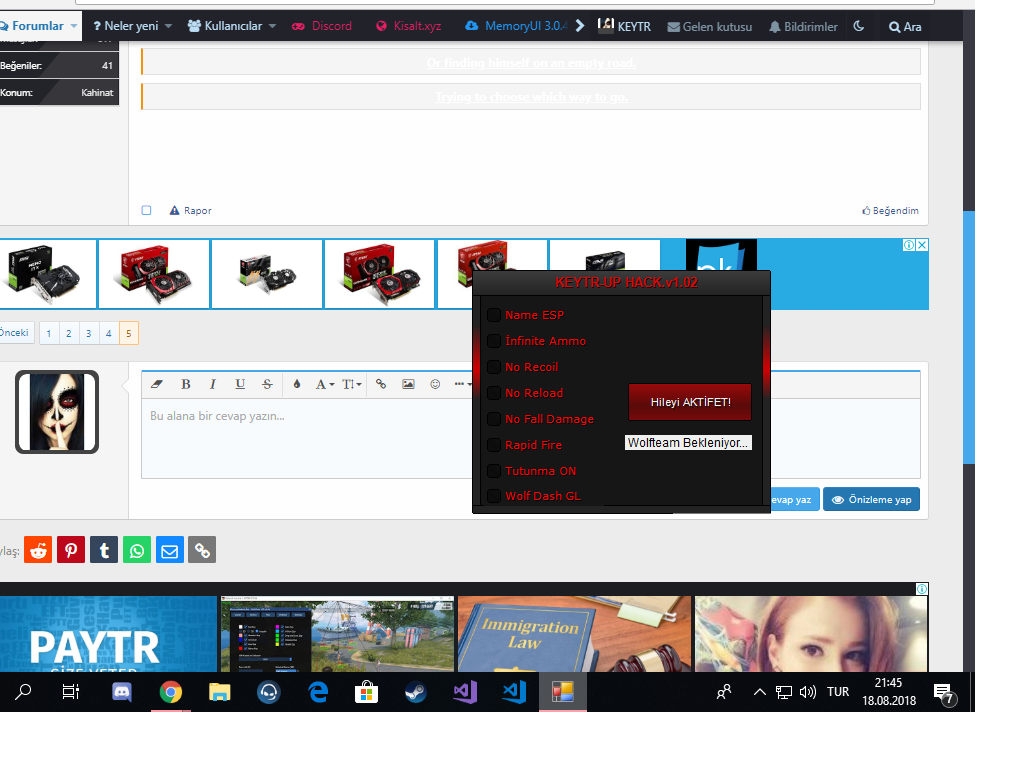Like the post with Beğendim

(890, 210)
